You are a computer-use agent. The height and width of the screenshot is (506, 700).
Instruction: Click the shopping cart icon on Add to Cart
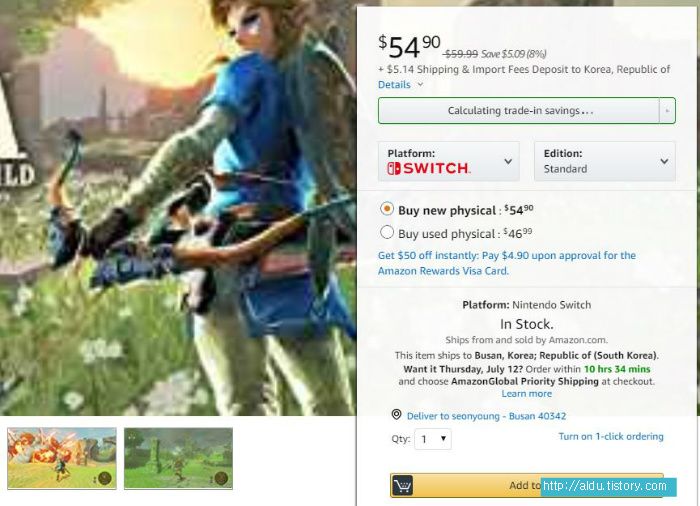coord(403,485)
